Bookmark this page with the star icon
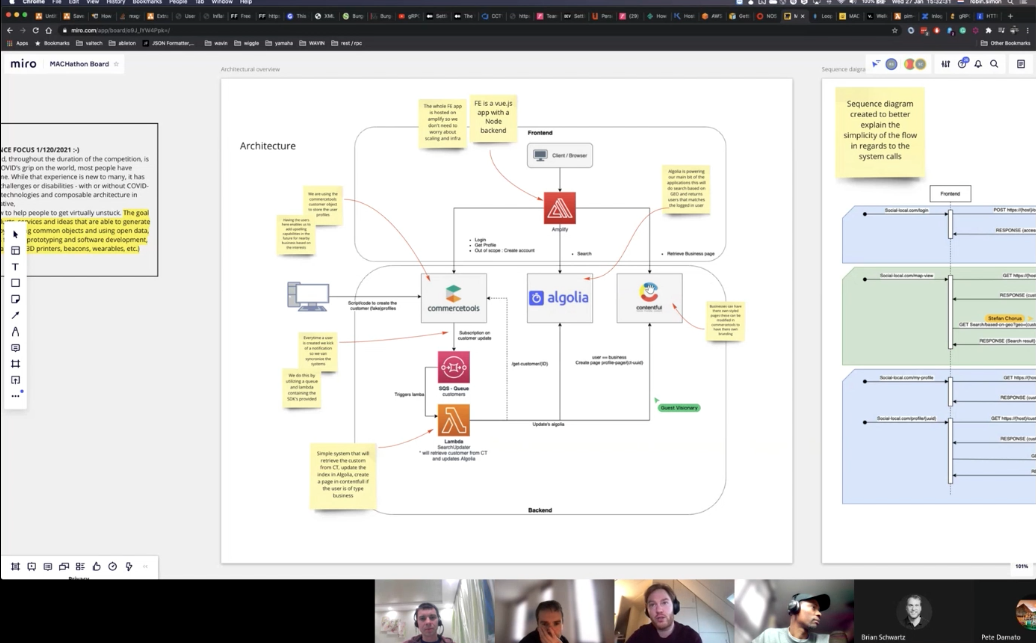This screenshot has height=643, width=1036. click(x=895, y=30)
